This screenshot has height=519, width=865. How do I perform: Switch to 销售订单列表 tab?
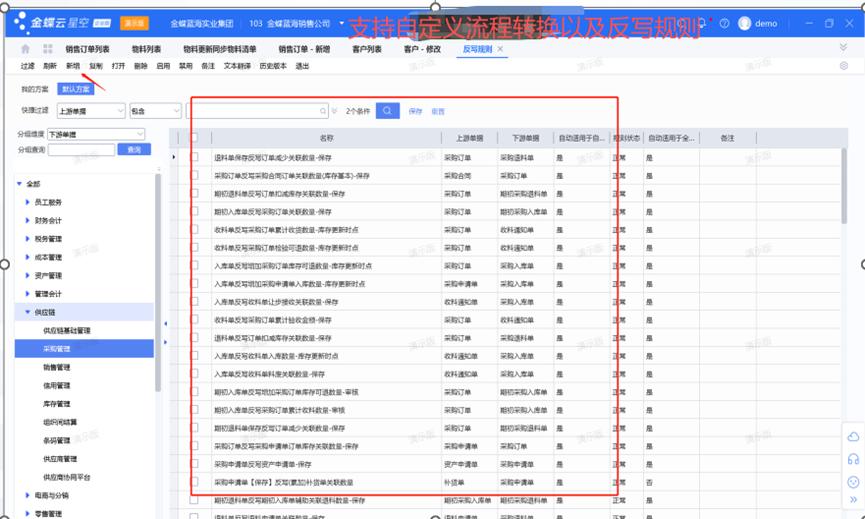point(87,49)
